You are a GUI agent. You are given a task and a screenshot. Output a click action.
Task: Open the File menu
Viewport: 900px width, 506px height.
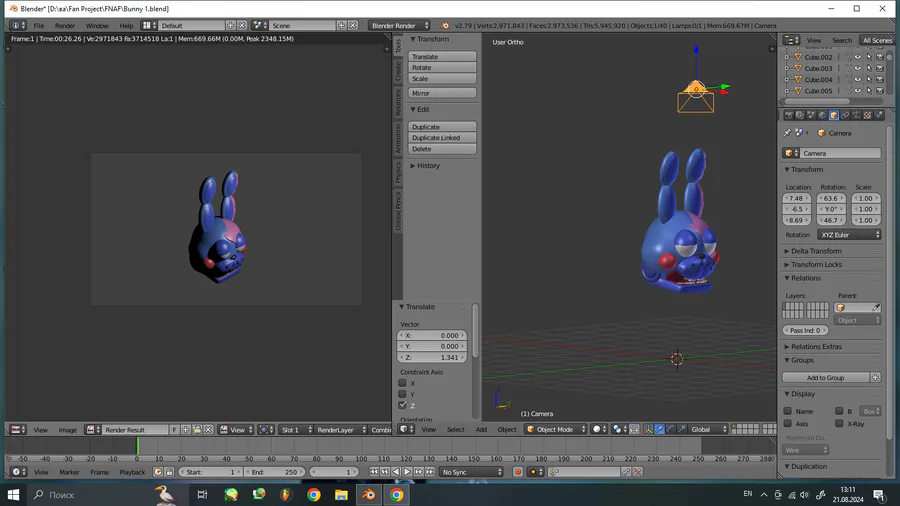point(38,26)
